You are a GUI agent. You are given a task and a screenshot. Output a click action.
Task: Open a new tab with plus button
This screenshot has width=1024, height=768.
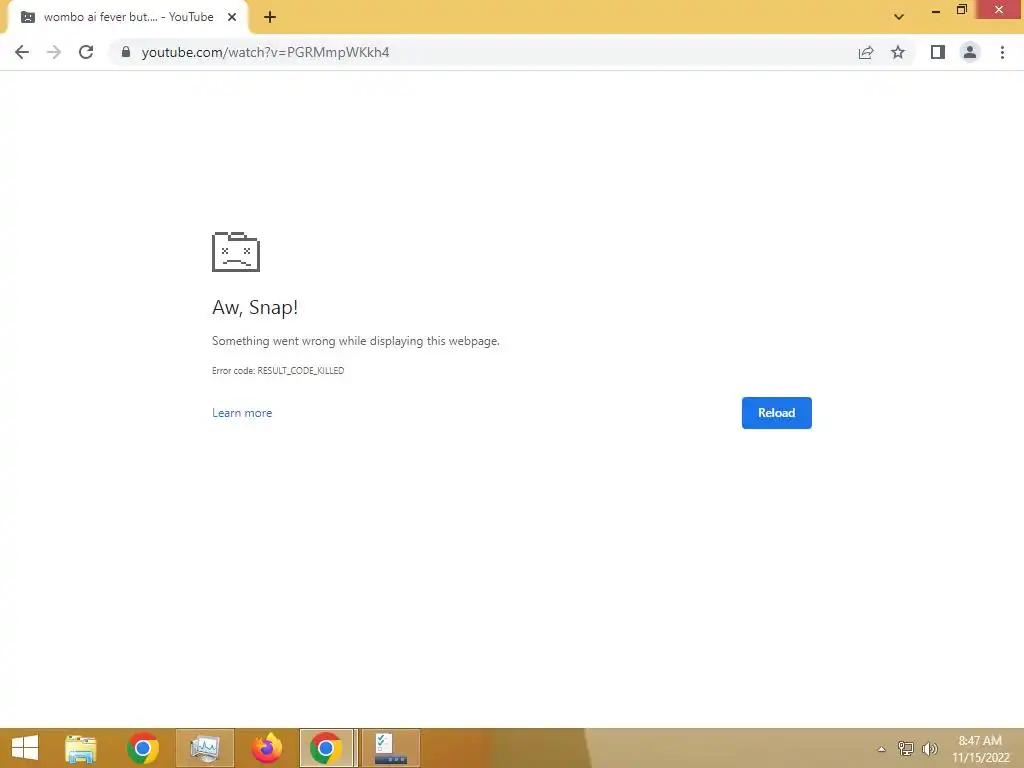[270, 18]
